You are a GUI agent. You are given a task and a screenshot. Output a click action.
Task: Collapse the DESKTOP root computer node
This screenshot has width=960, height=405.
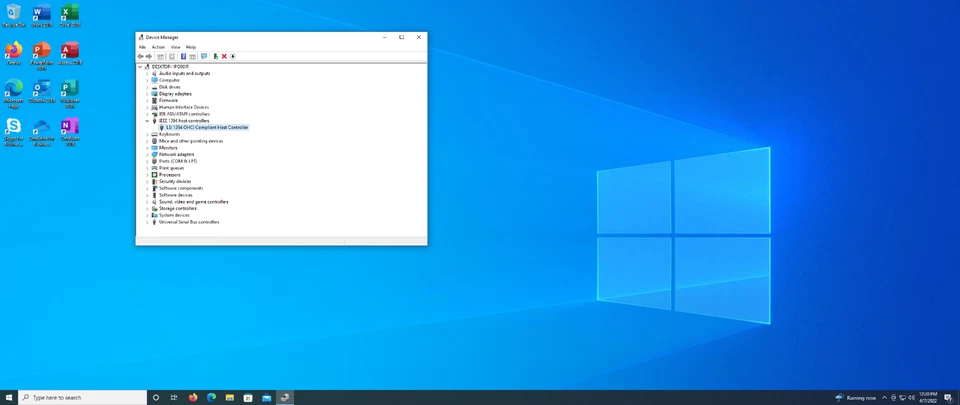point(140,67)
